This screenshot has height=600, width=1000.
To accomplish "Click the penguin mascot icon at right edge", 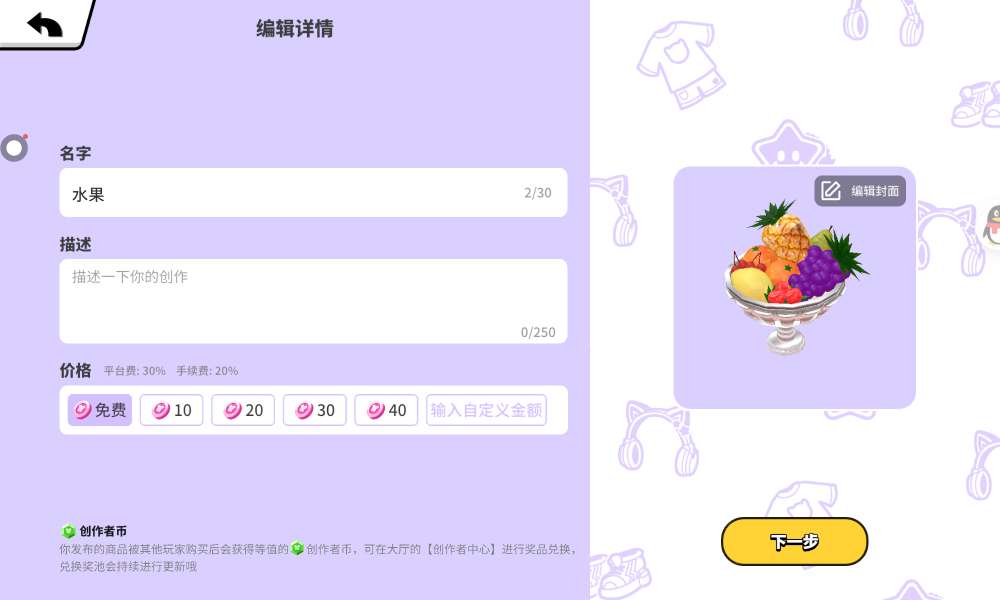I will click(x=992, y=225).
